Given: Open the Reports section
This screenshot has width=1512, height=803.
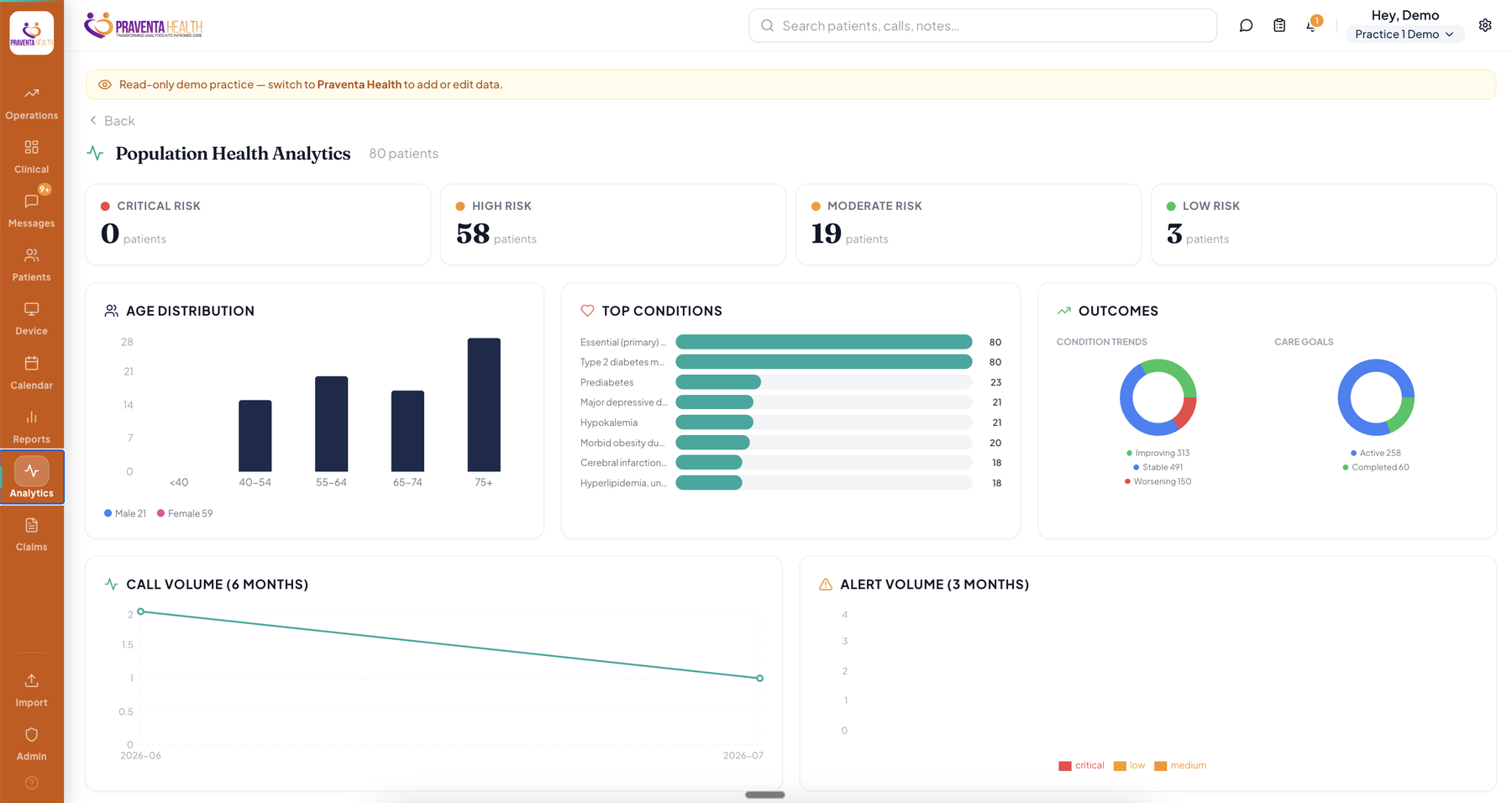Looking at the screenshot, I should [31, 428].
